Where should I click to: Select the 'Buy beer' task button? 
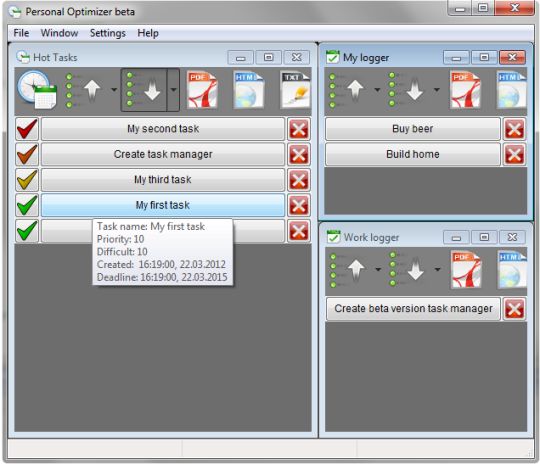pyautogui.click(x=413, y=129)
